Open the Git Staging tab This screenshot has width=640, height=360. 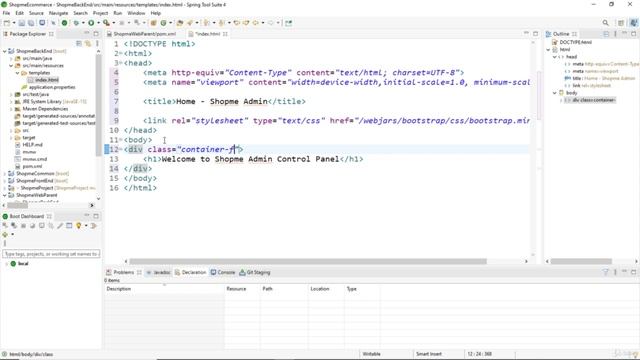point(255,272)
